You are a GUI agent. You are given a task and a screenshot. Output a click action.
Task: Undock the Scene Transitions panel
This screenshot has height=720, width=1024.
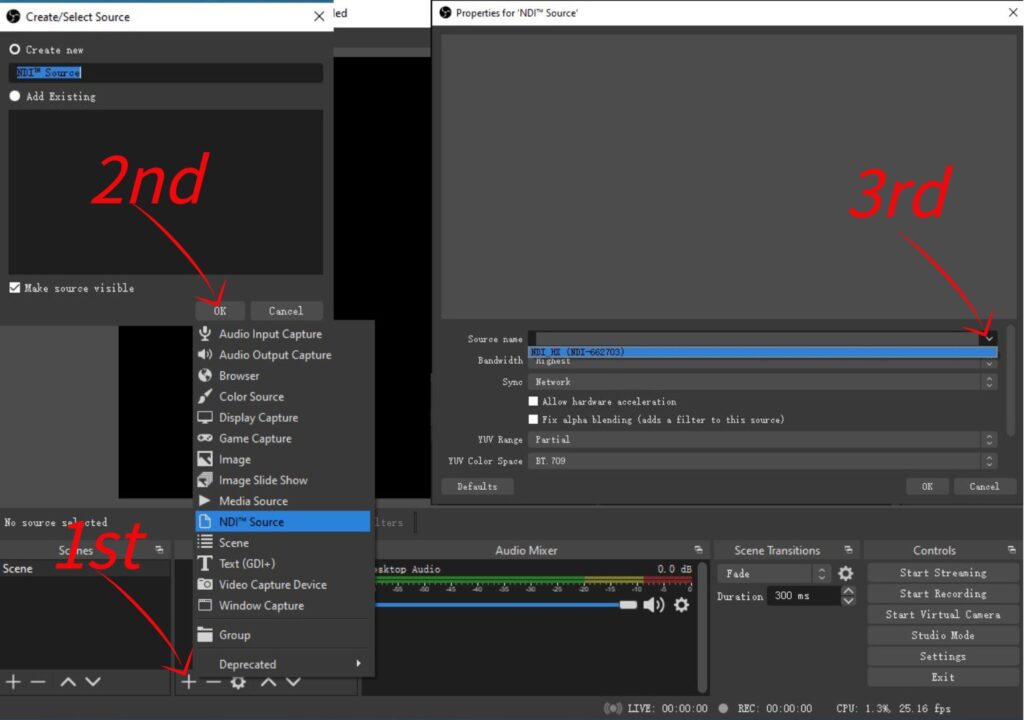point(848,549)
